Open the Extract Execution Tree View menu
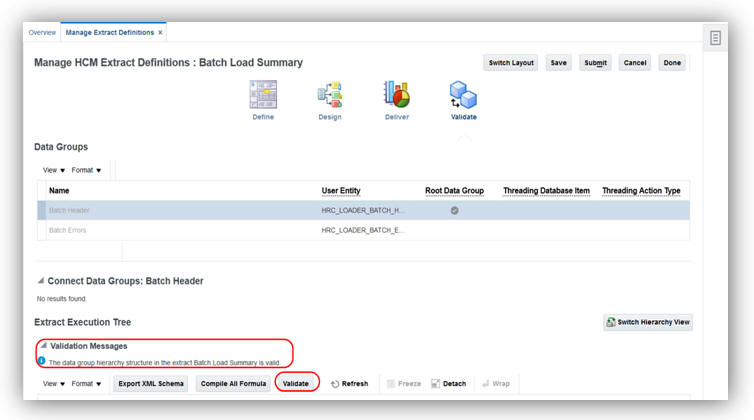 tap(53, 384)
